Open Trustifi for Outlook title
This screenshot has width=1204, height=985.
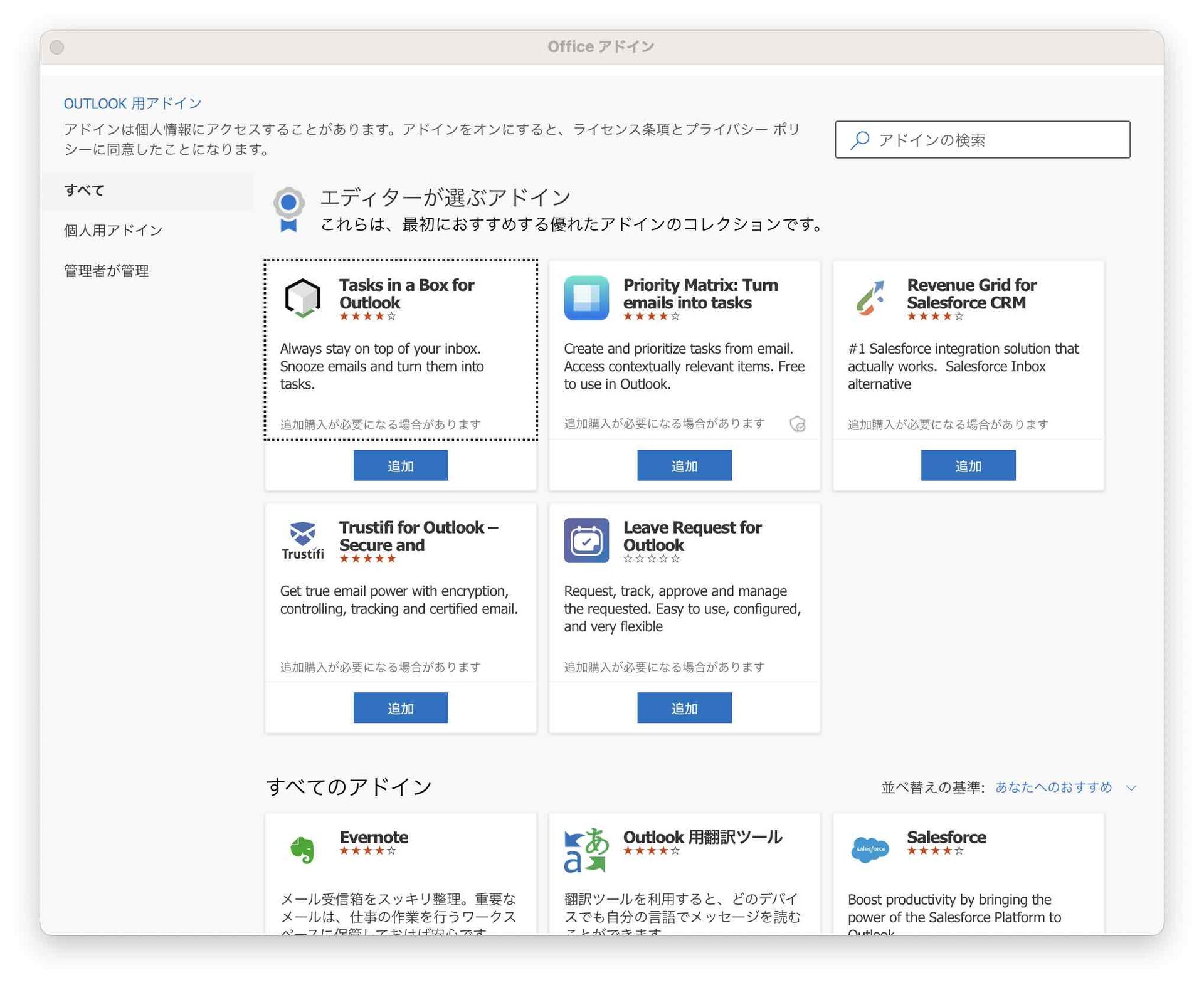click(419, 536)
